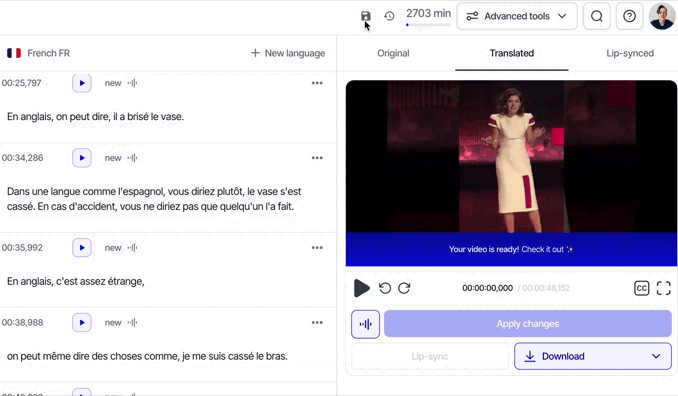Edit text 'En anglais, on peut dire, il a brisé le vase.'
This screenshot has width=678, height=396.
click(x=96, y=117)
